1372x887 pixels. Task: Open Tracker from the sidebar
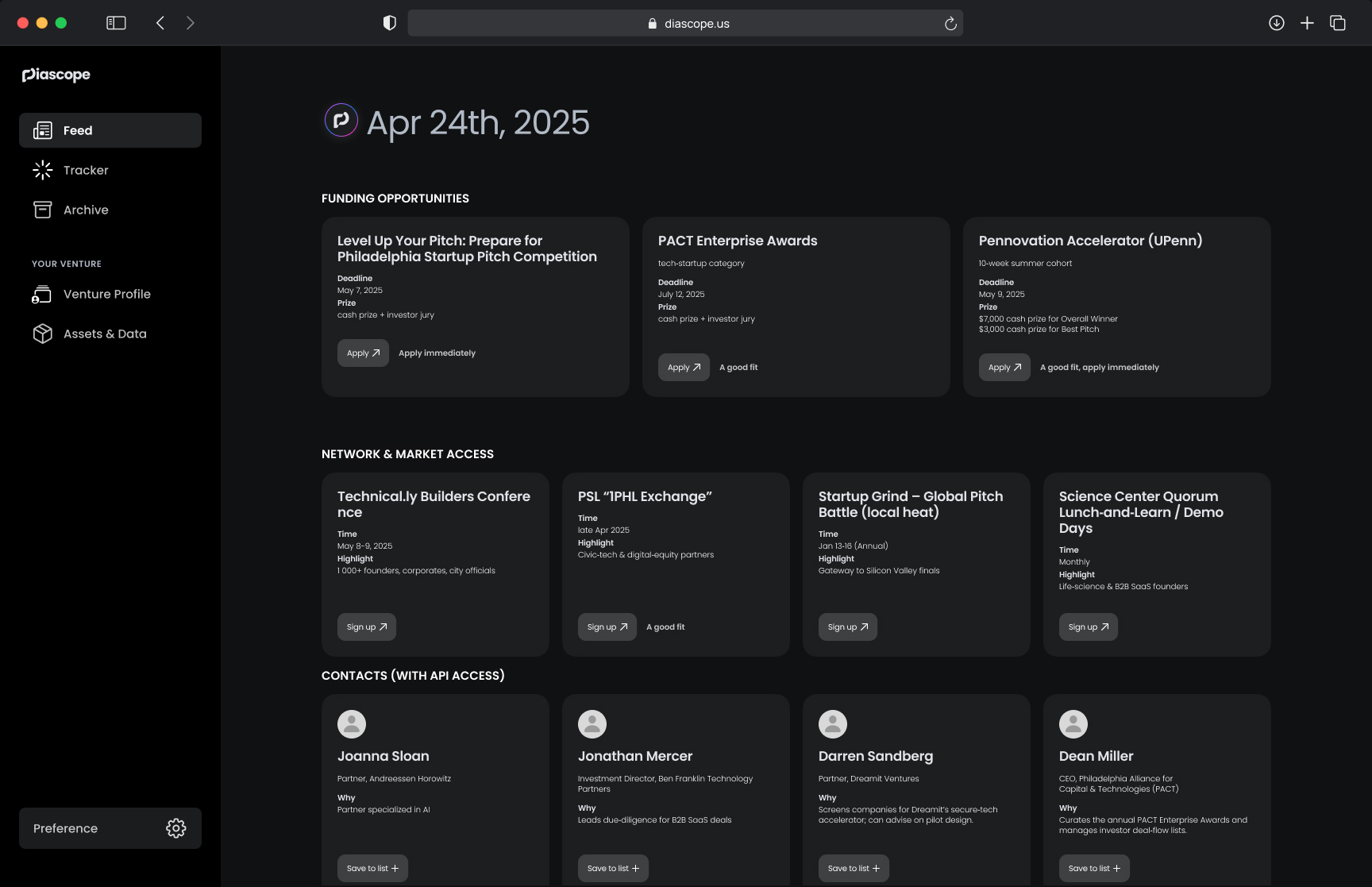tap(110, 170)
